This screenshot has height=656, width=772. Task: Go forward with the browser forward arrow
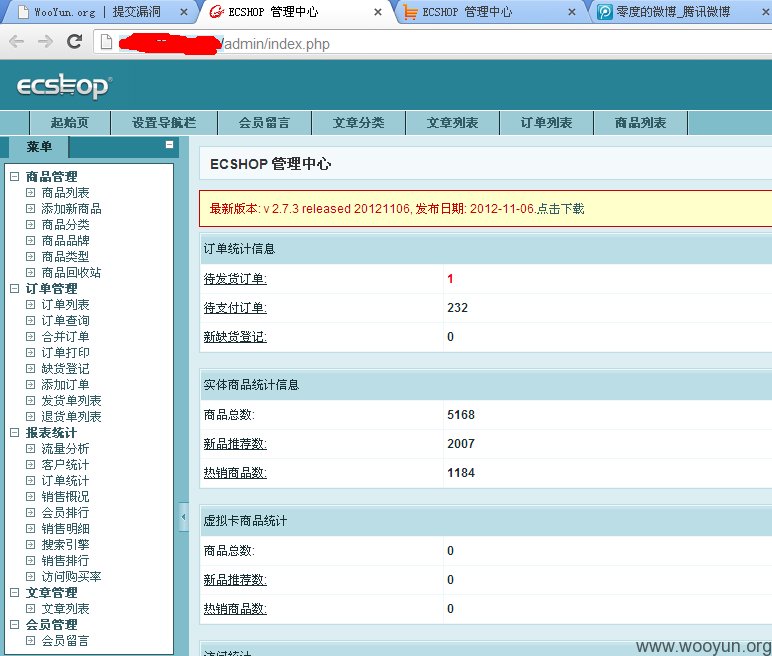45,42
